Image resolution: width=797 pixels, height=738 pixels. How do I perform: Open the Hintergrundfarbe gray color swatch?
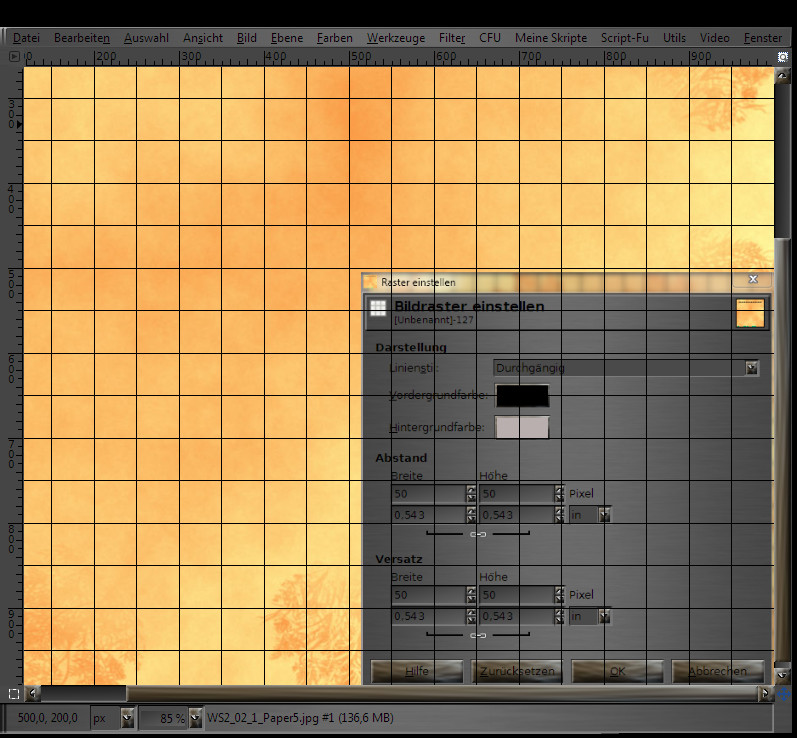tap(522, 427)
